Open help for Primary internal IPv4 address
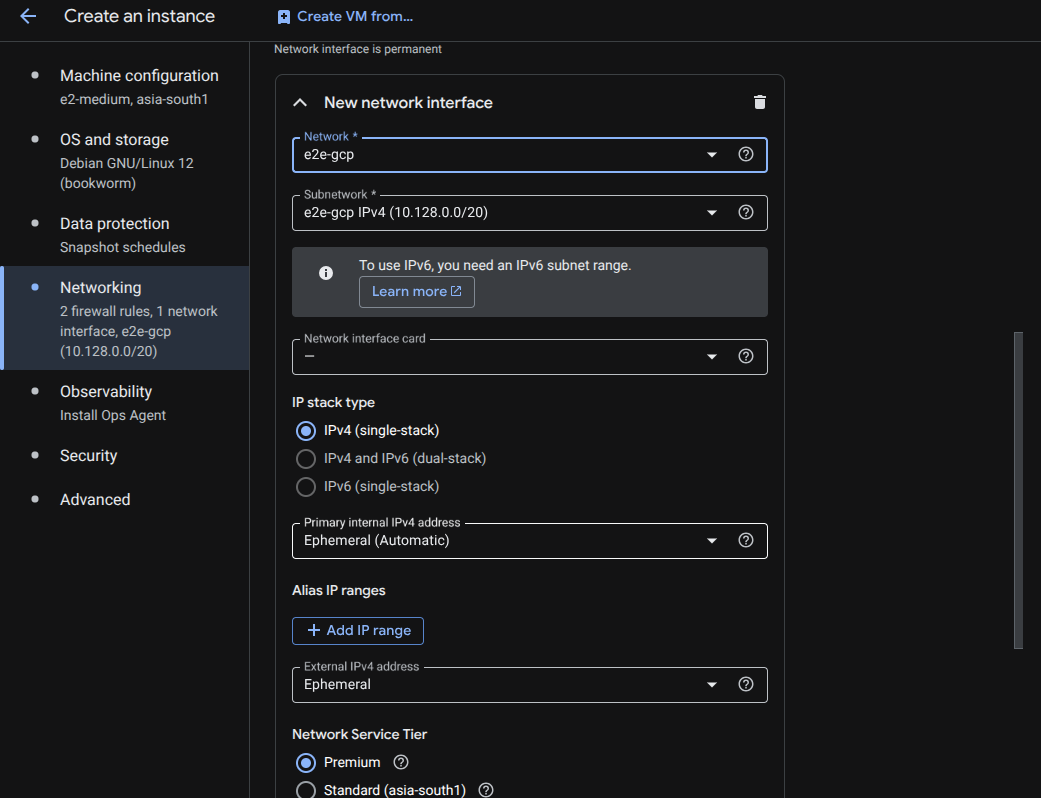Viewport: 1041px width, 798px height. point(746,540)
